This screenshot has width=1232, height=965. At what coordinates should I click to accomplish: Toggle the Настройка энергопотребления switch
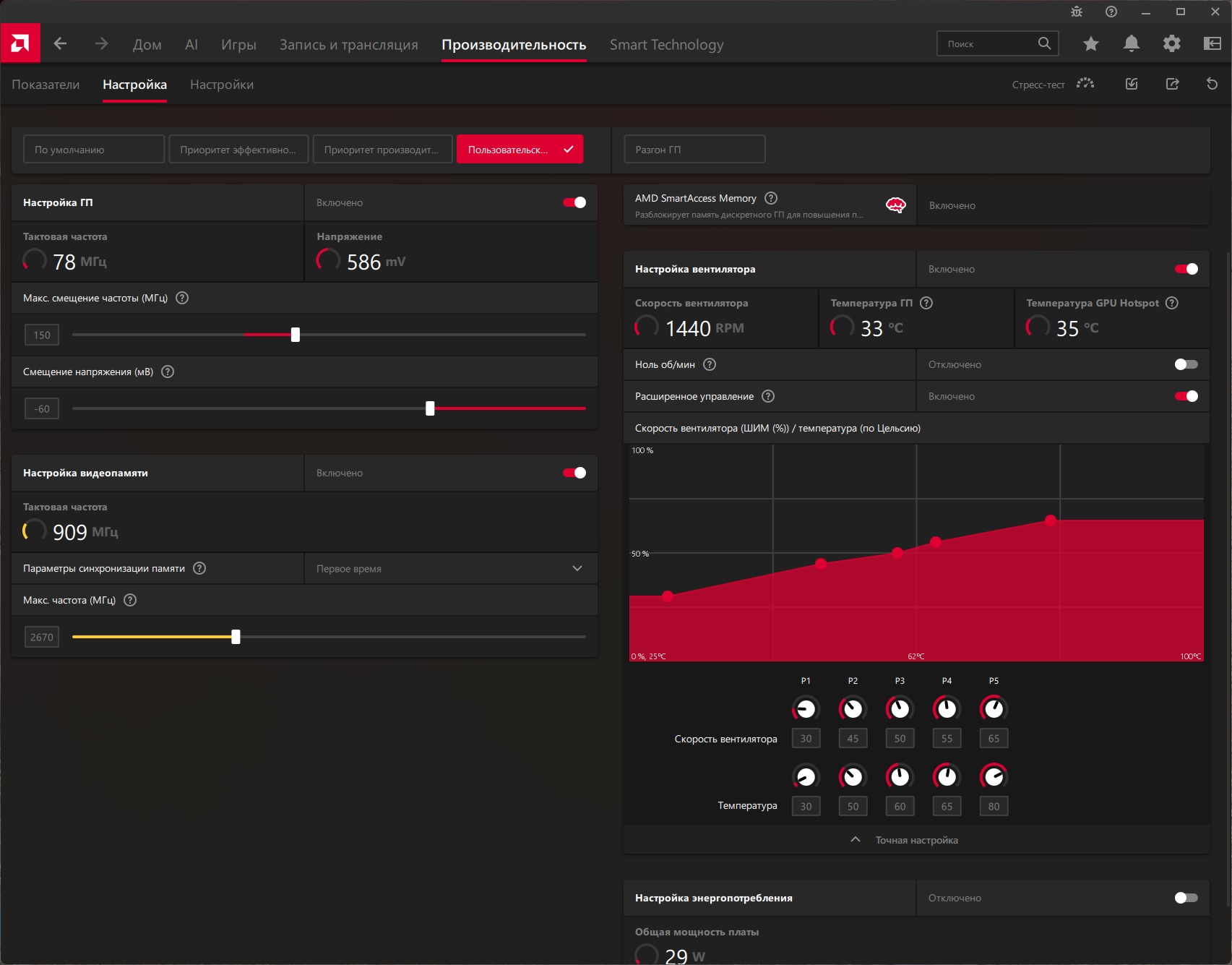[1186, 898]
